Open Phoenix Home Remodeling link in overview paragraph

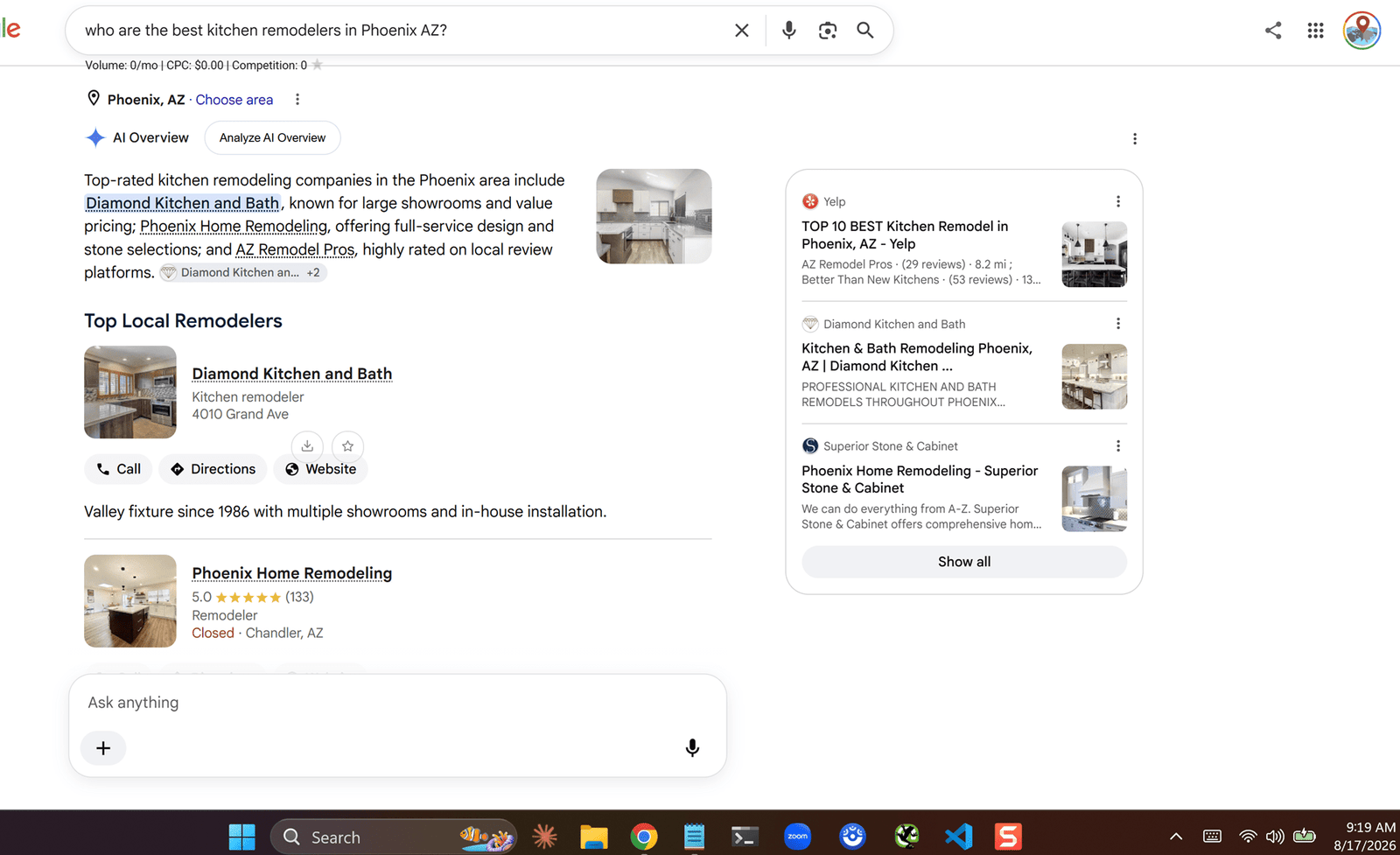pyautogui.click(x=234, y=226)
